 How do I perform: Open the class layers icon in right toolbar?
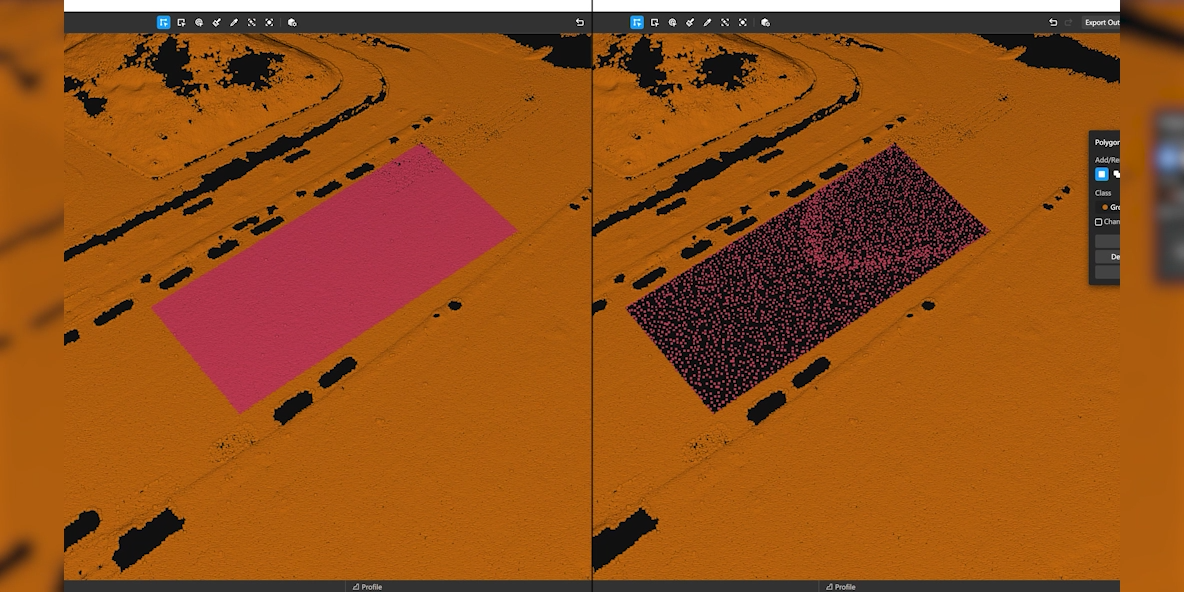pyautogui.click(x=765, y=22)
